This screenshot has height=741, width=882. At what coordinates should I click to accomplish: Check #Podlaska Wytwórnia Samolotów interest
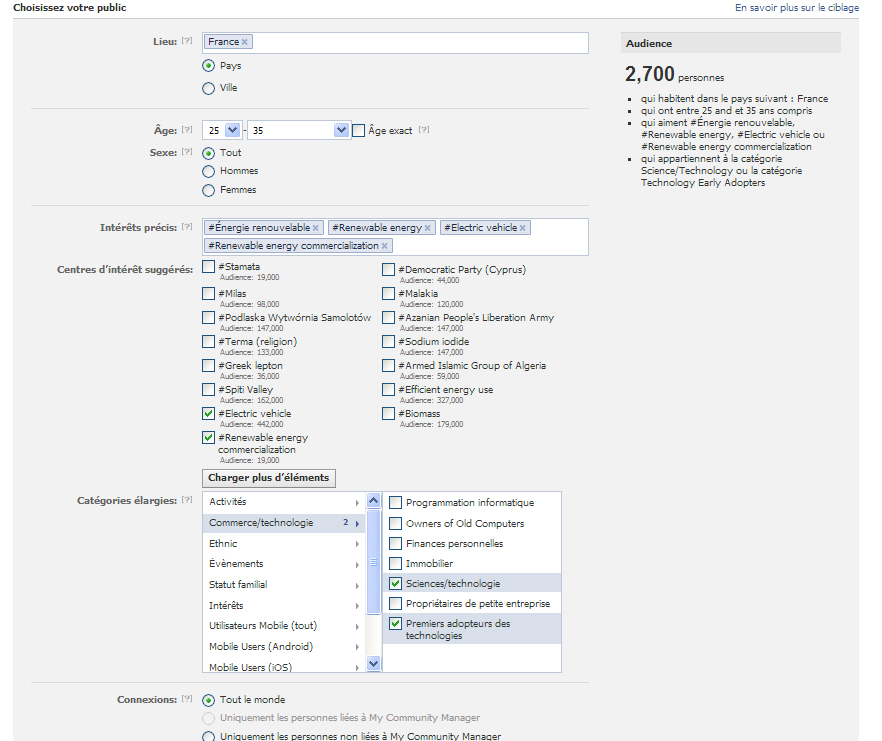(x=209, y=318)
